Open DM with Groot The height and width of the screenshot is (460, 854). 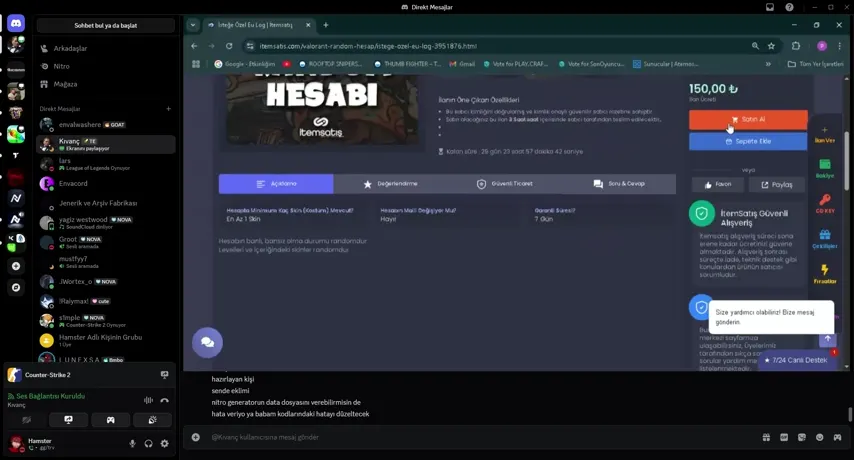pos(106,242)
